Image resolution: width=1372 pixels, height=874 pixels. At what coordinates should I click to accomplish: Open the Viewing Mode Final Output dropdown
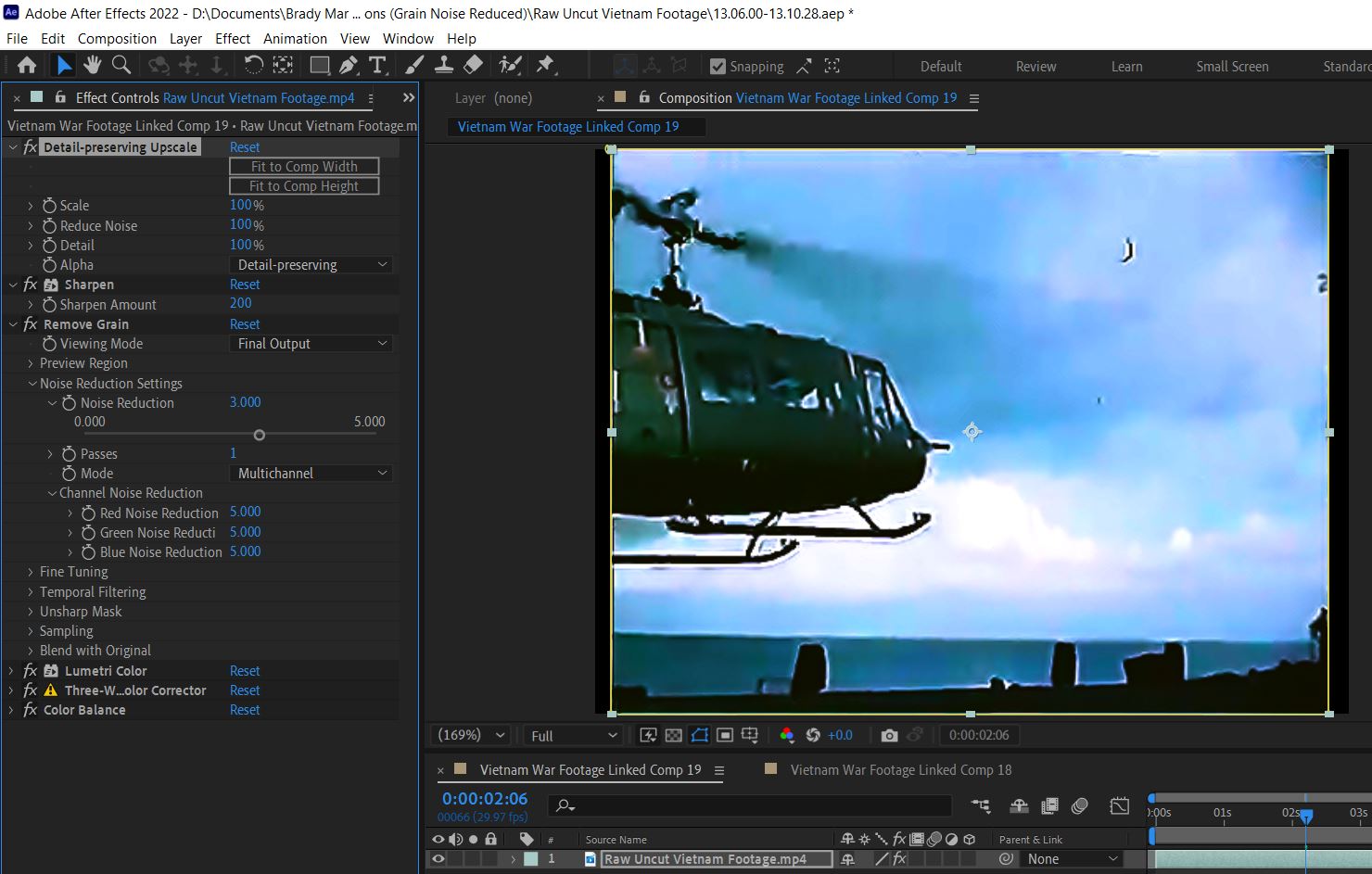(311, 344)
